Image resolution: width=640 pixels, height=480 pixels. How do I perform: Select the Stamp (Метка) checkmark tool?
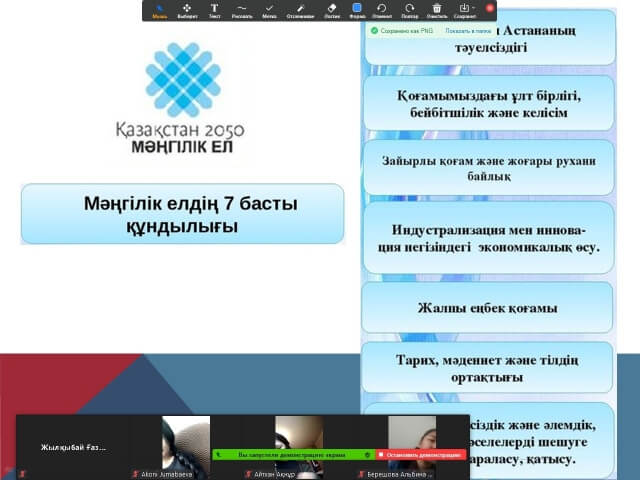tap(269, 11)
